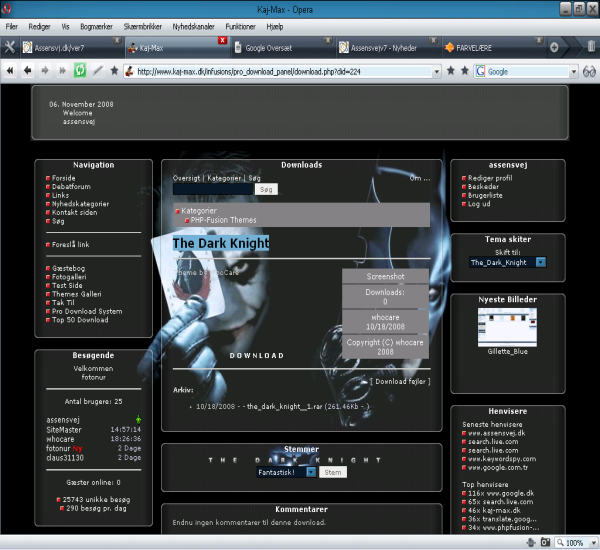Image resolution: width=600 pixels, height=550 pixels.
Task: Click the DOWNLOAD link
Action: [257, 356]
